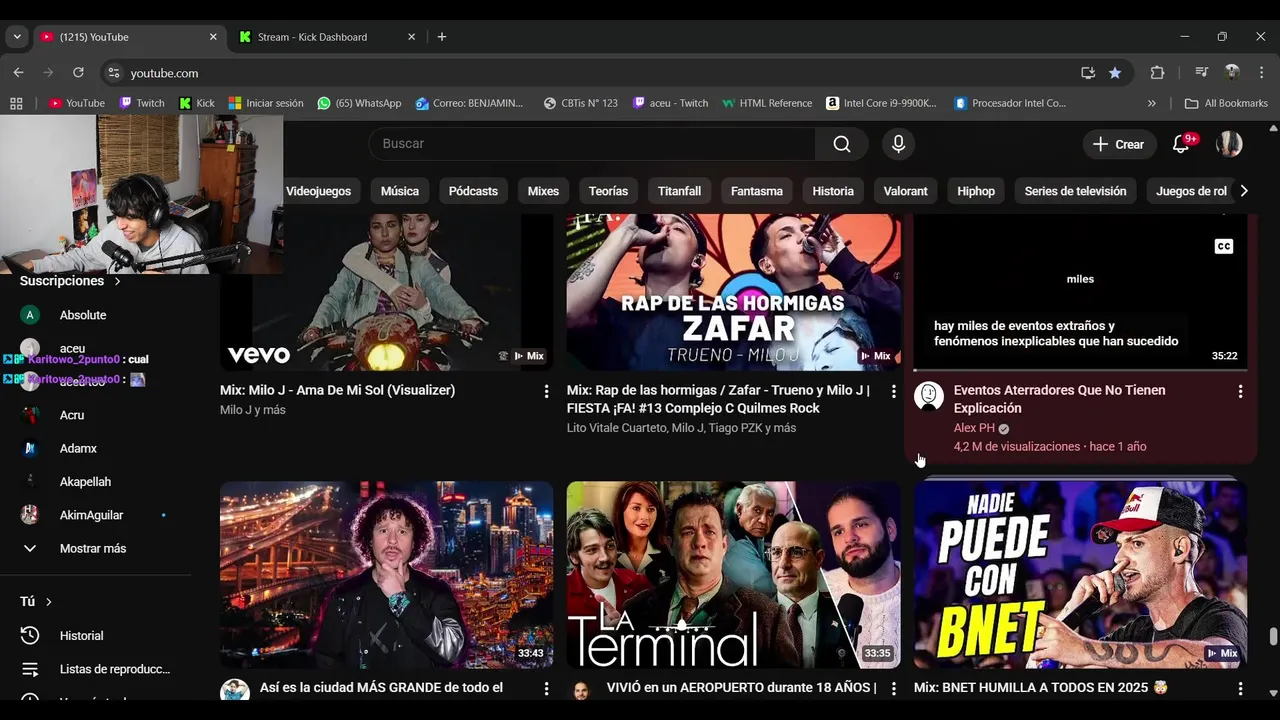Viewport: 1280px width, 720px height.
Task: Open options for VIVIÓ en un AEROPUERTO video
Action: pyautogui.click(x=893, y=689)
